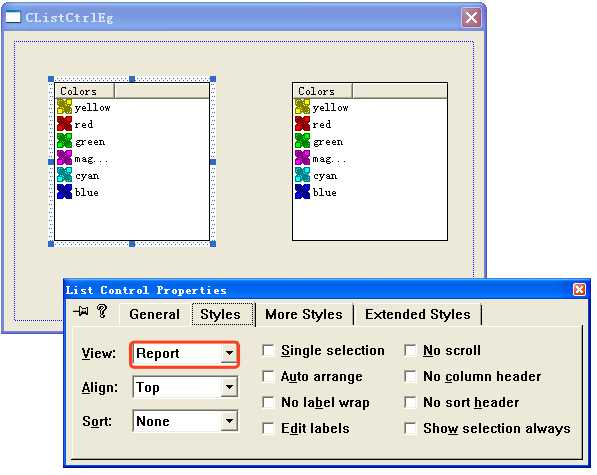The image size is (597, 475).
Task: Enable Single selection checkbox
Action: tap(268, 351)
